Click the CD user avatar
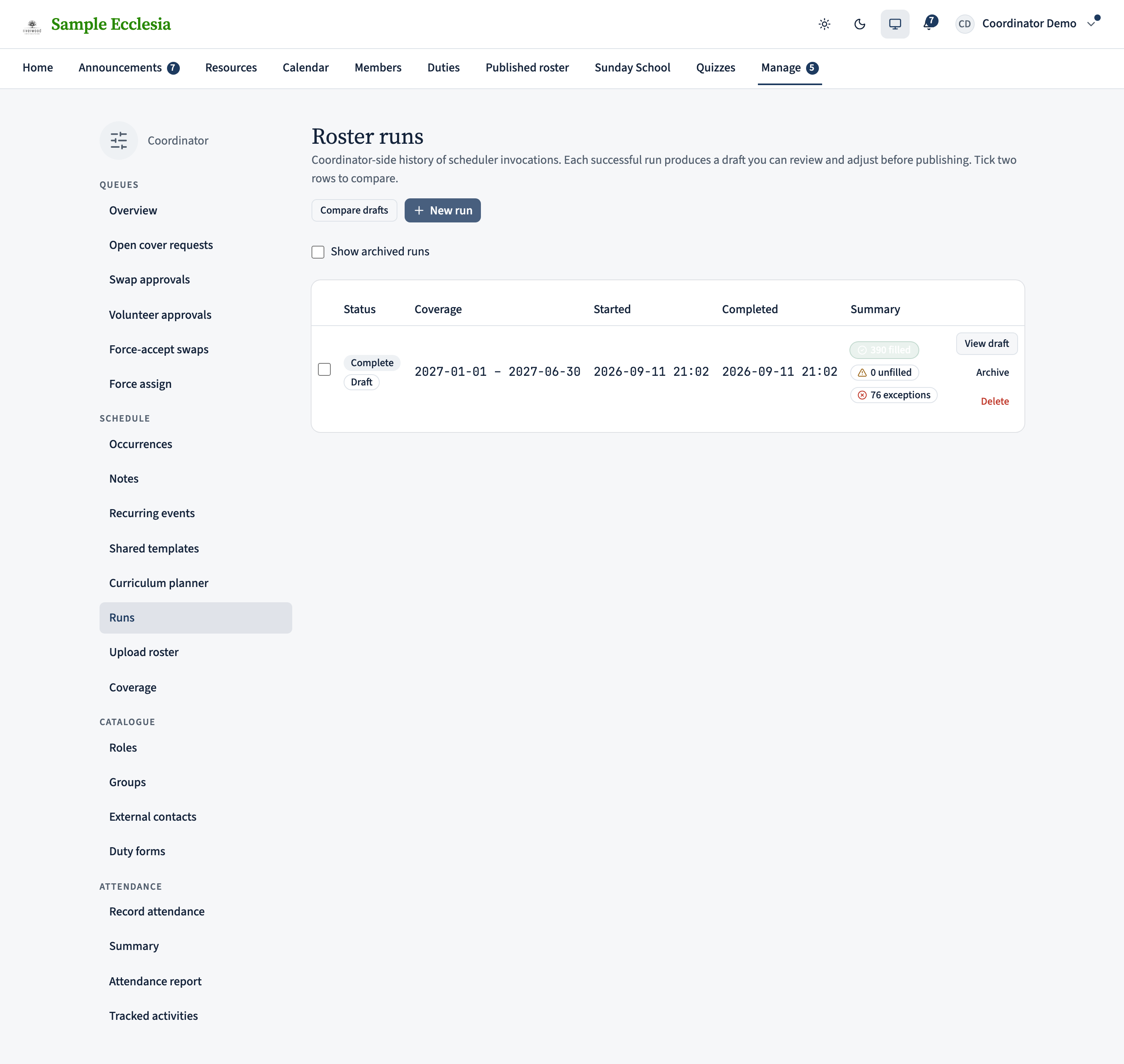The image size is (1124, 1064). click(965, 24)
